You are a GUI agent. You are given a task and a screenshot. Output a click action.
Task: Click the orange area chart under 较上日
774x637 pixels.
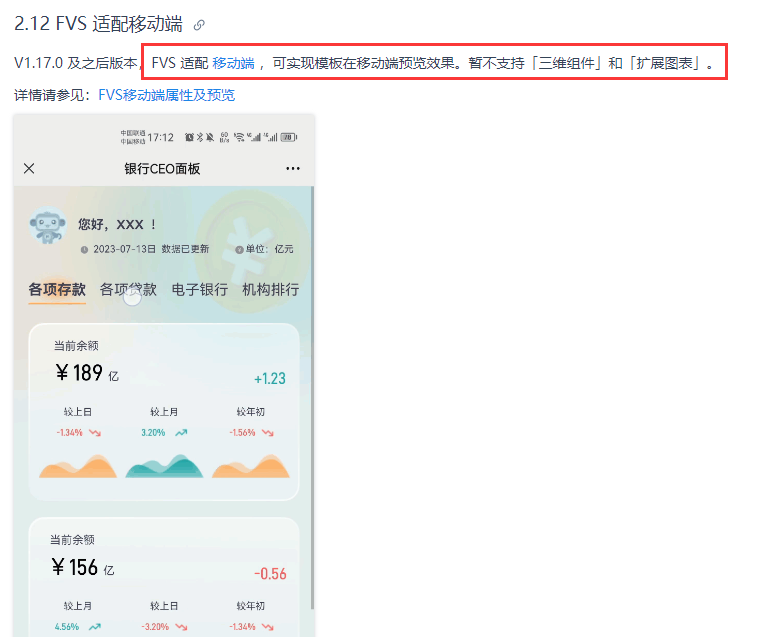click(77, 466)
